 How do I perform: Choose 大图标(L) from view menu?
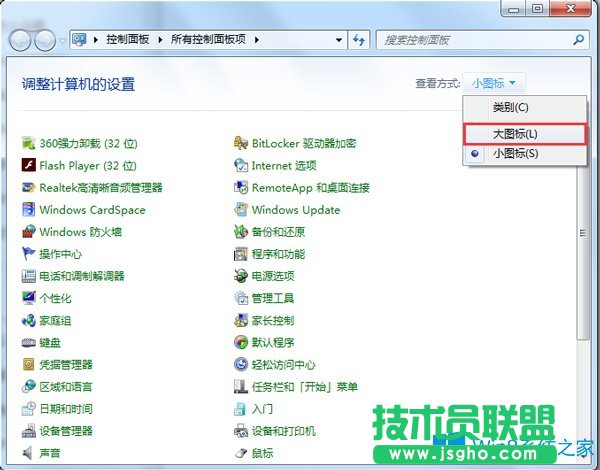(525, 134)
